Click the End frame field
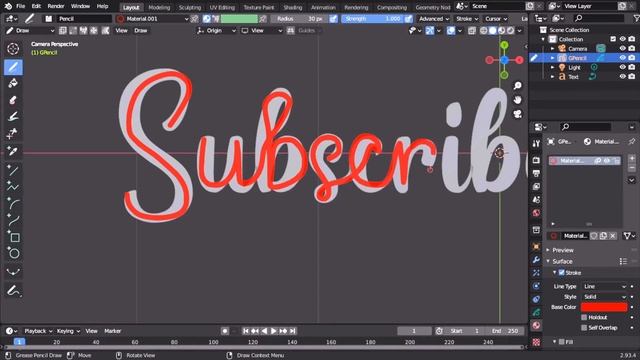640x360 pixels. coord(505,331)
